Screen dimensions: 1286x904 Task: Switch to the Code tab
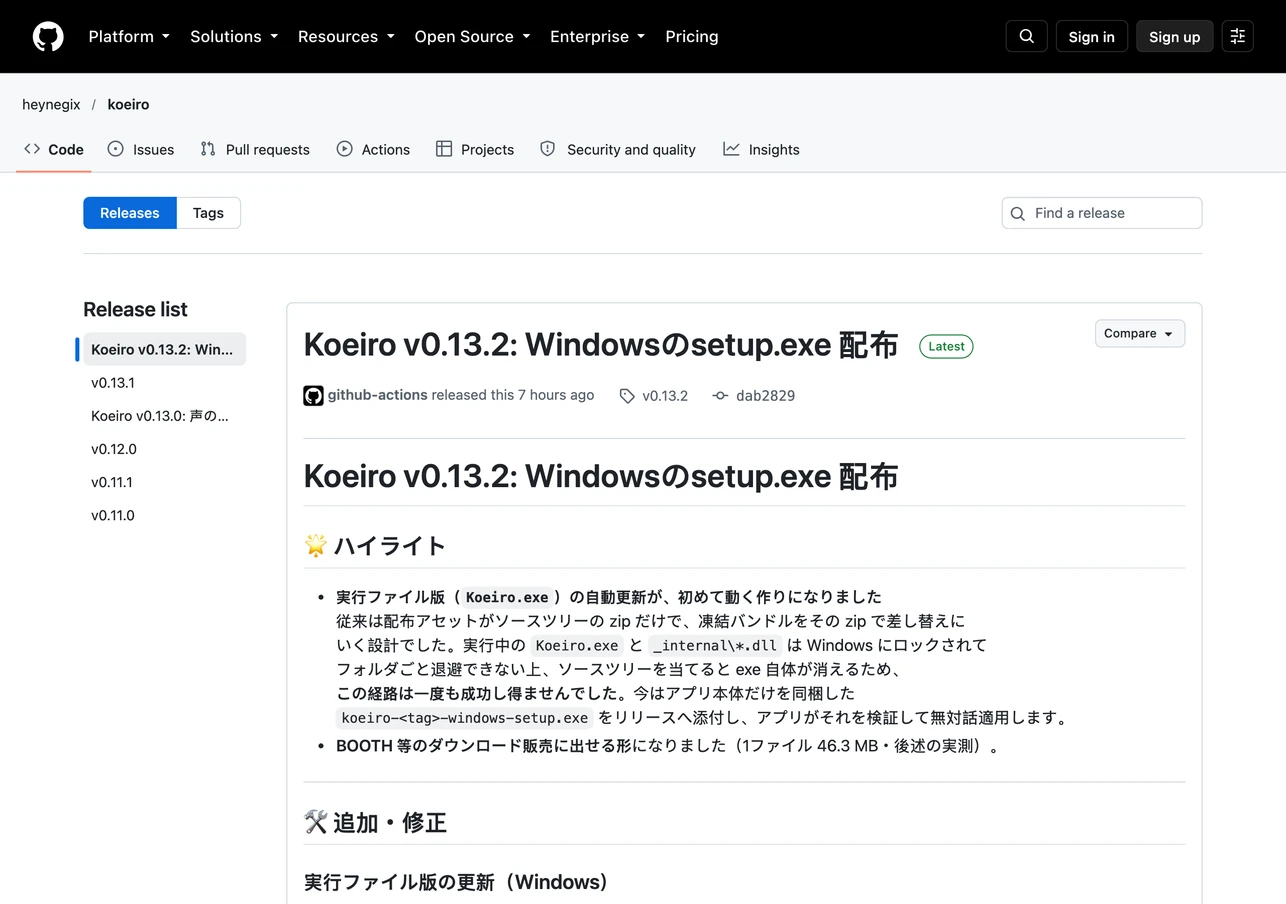54,149
